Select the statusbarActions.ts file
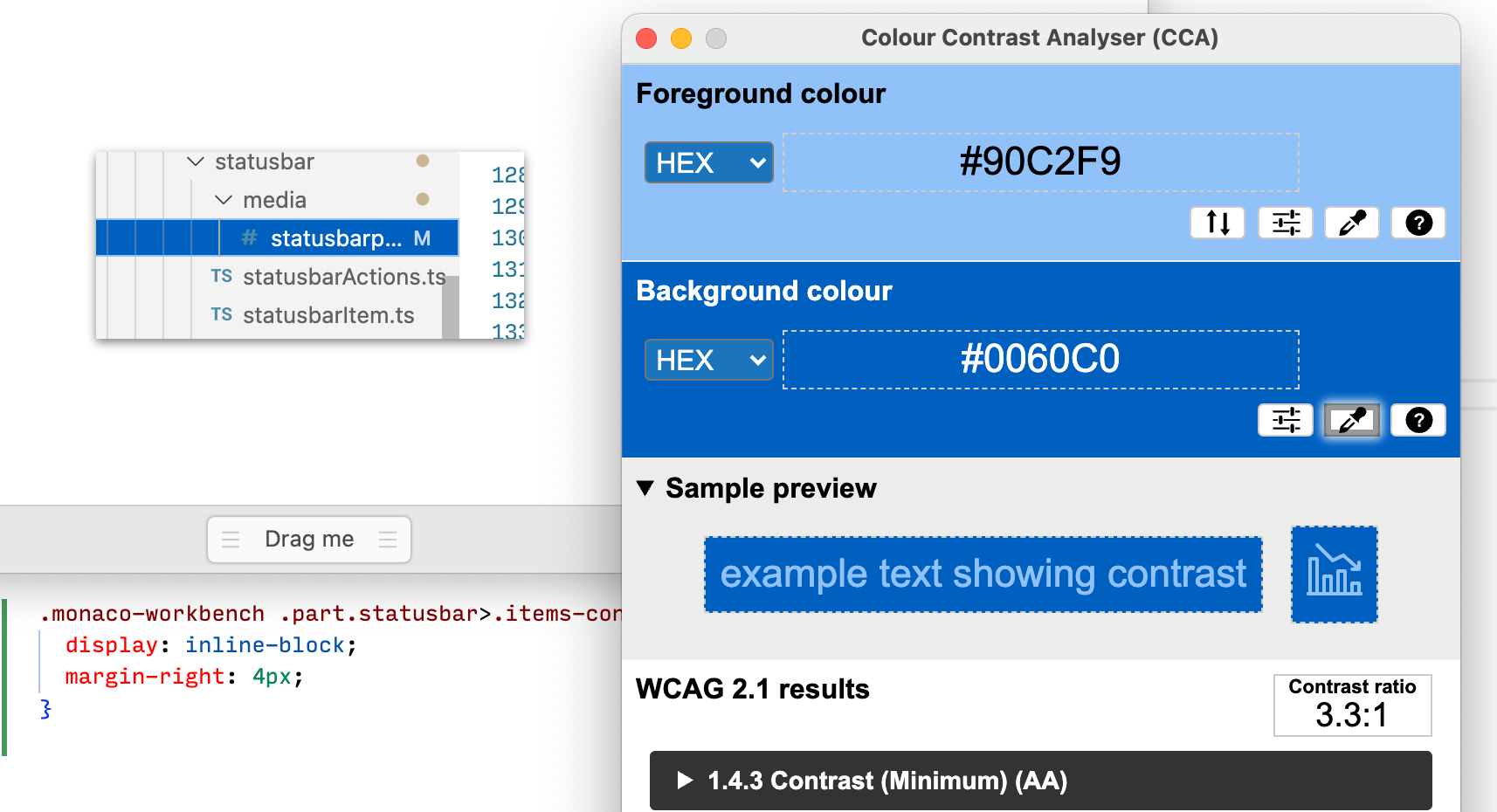Image resolution: width=1497 pixels, height=812 pixels. pos(344,277)
